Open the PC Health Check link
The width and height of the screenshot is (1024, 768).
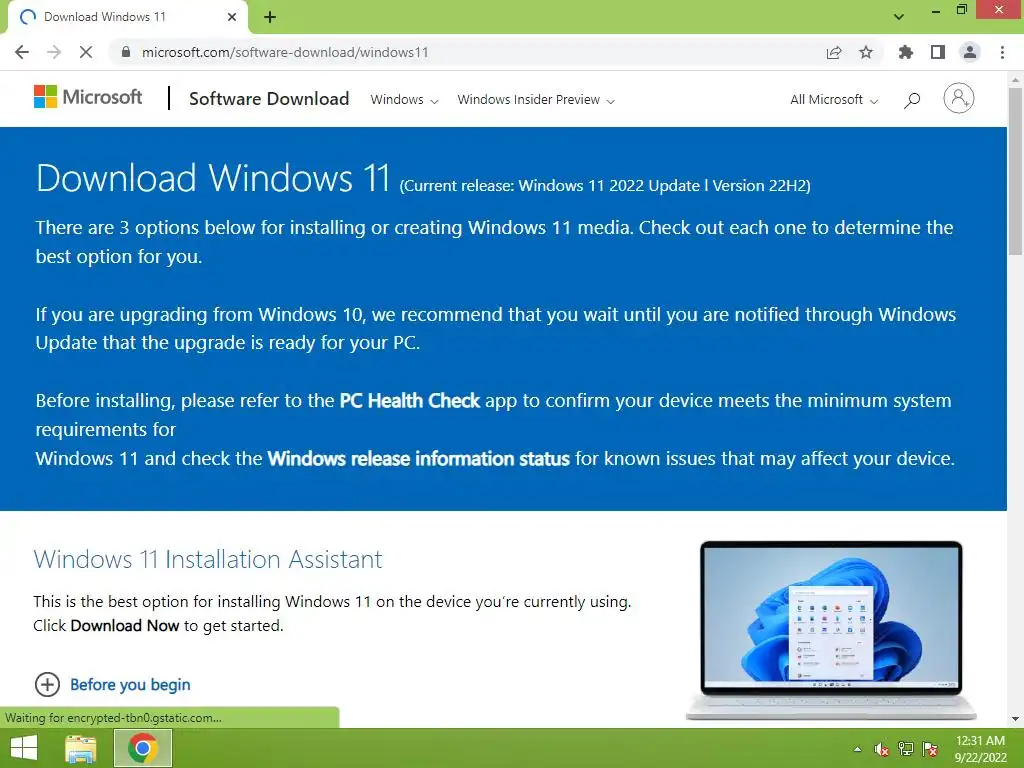(409, 400)
